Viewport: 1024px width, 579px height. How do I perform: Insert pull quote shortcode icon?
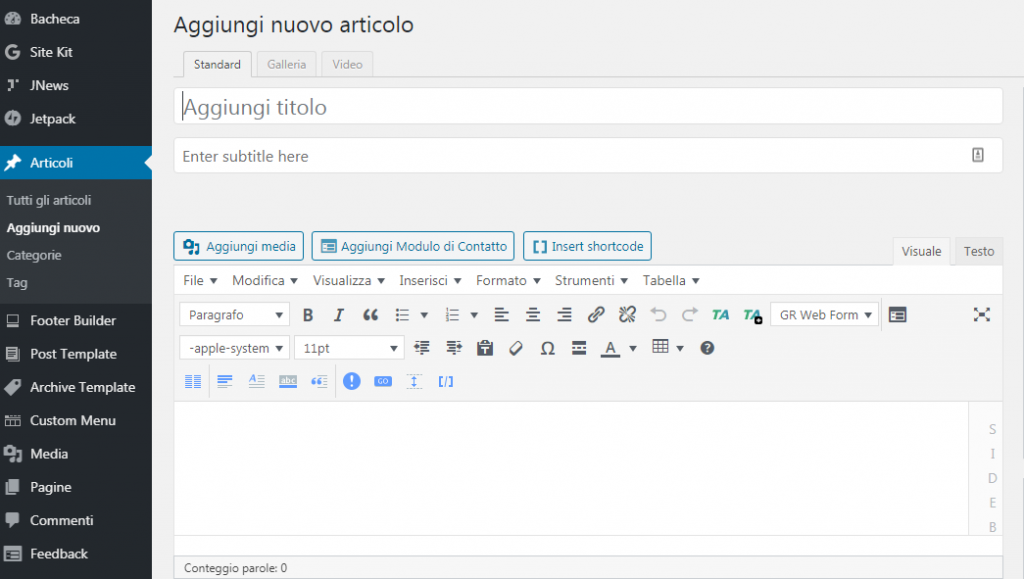(x=319, y=381)
